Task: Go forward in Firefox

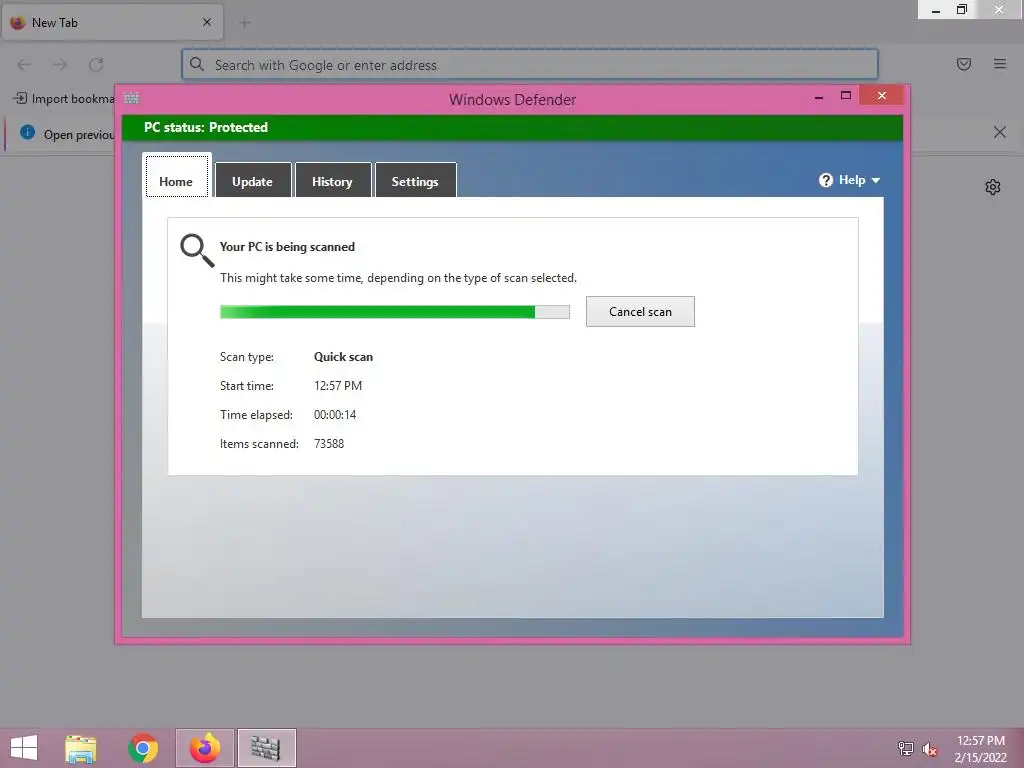Action: pyautogui.click(x=60, y=64)
